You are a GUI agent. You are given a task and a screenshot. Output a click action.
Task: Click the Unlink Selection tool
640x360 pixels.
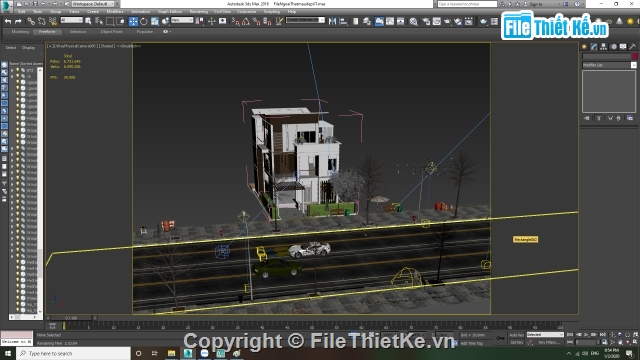click(41, 21)
